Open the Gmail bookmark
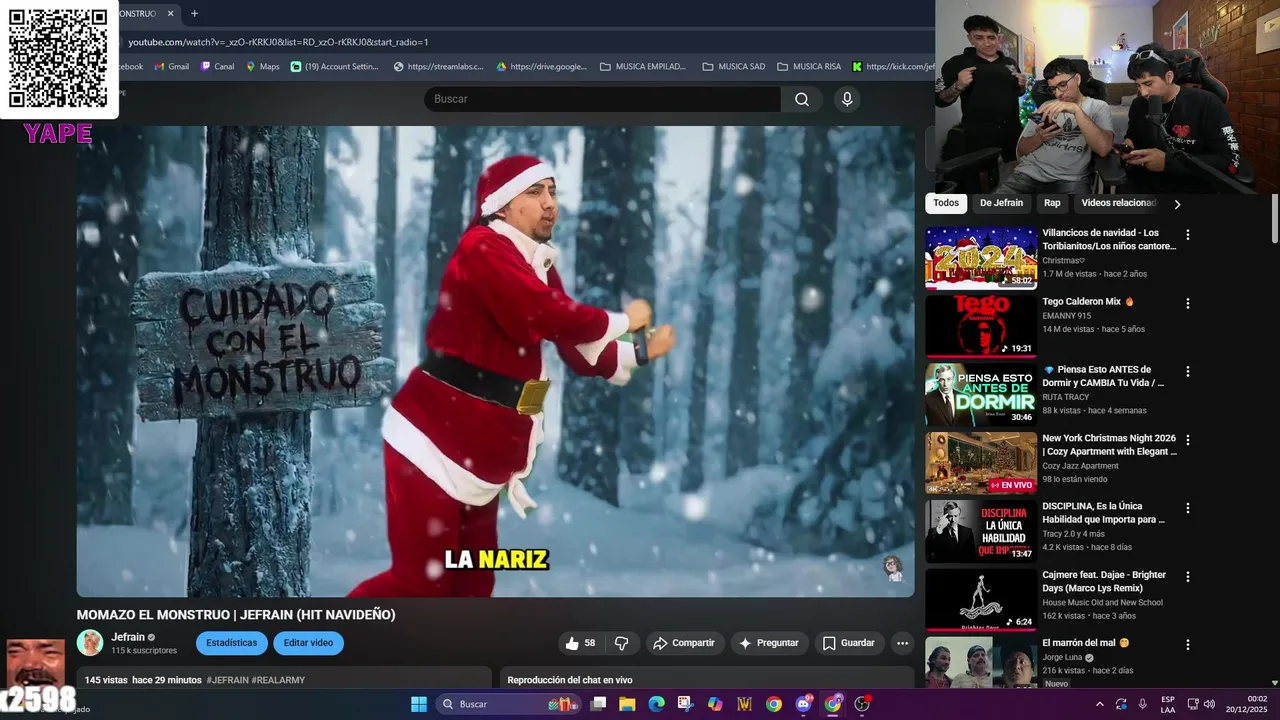 point(171,67)
